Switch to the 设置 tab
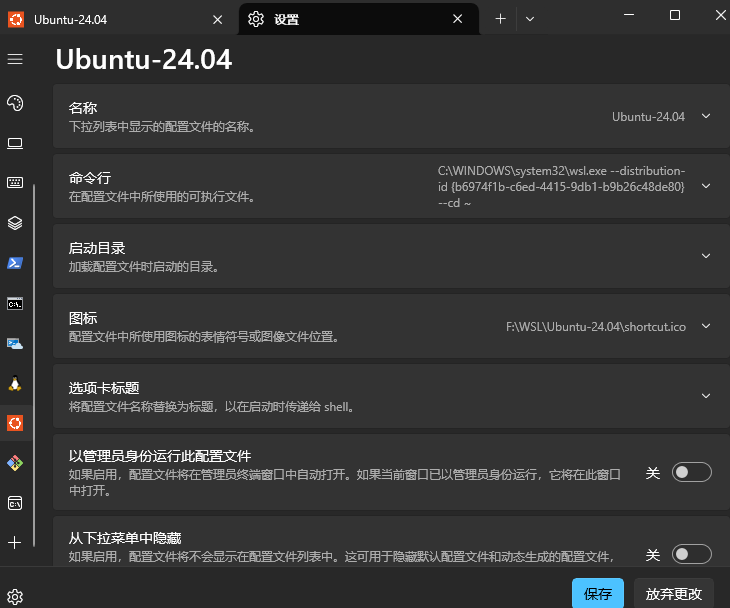Image resolution: width=730 pixels, height=608 pixels. (x=358, y=19)
